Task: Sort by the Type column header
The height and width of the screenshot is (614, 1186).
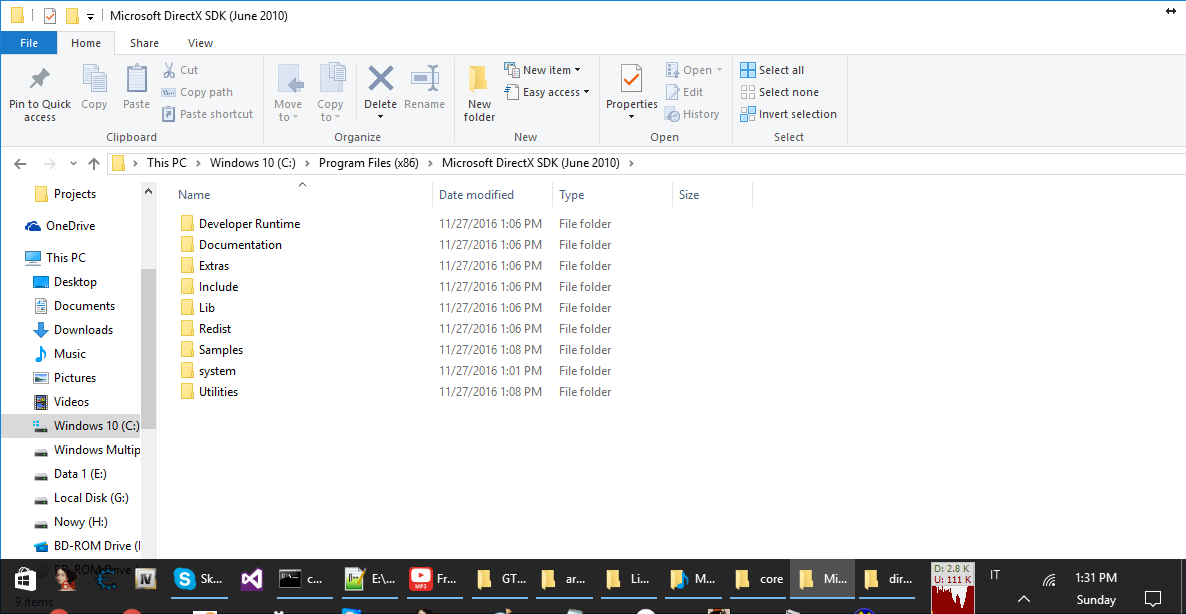Action: [x=613, y=195]
